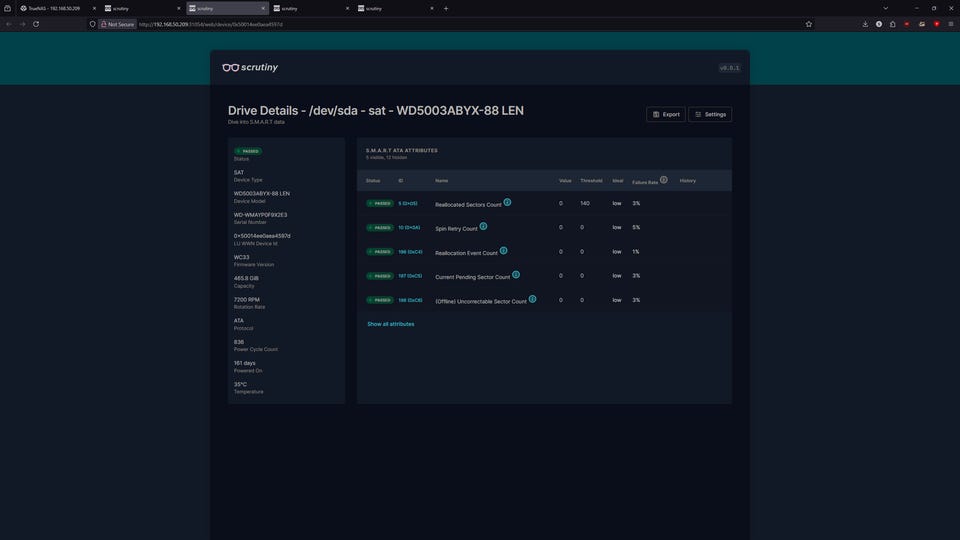Reload the page with browser refresh button
The height and width of the screenshot is (540, 960).
click(36, 24)
